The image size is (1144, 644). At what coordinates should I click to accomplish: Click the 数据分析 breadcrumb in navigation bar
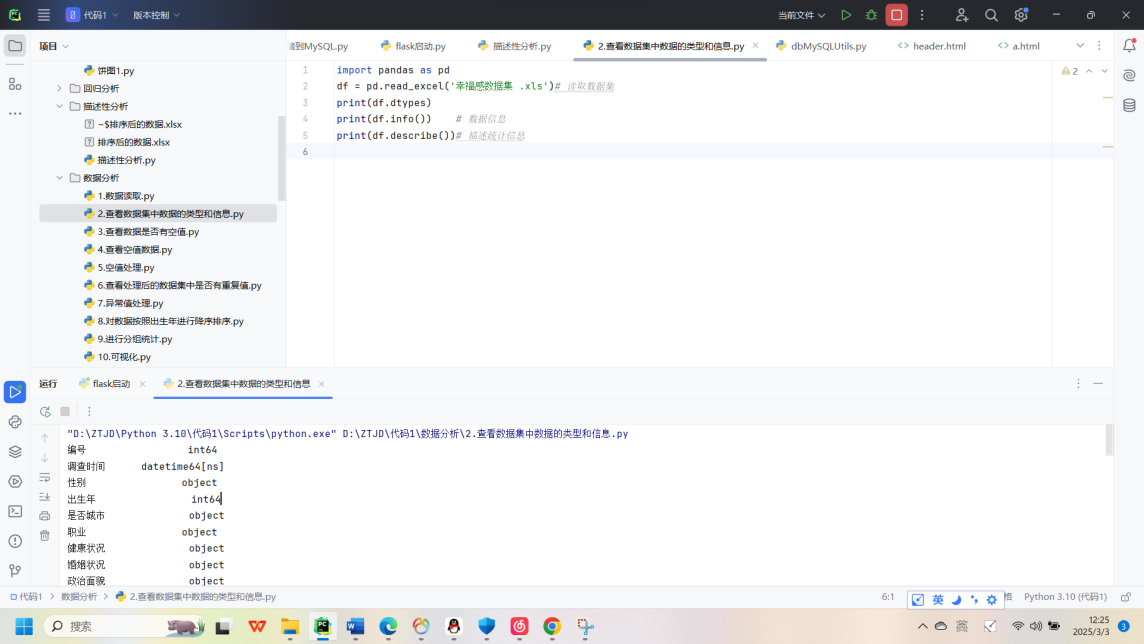pos(79,597)
